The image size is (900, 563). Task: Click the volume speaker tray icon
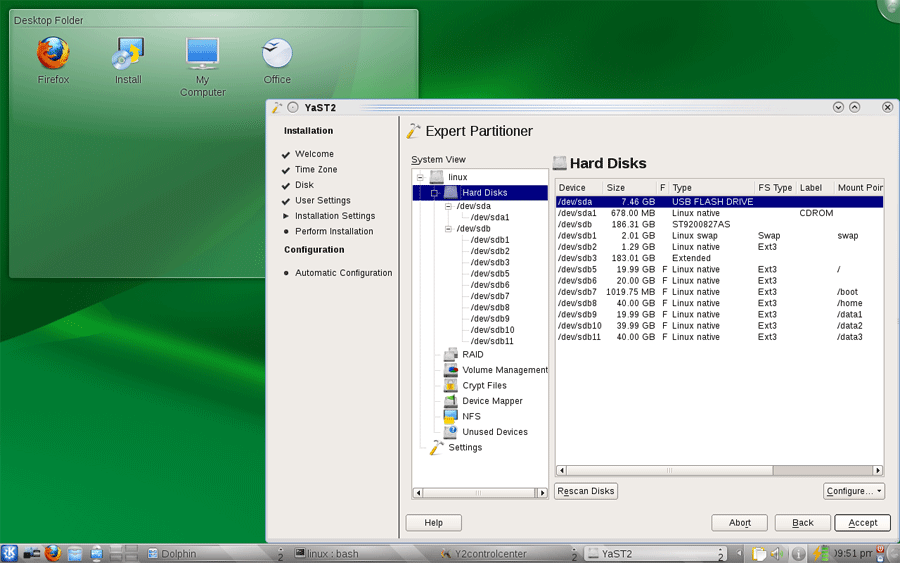tap(777, 554)
